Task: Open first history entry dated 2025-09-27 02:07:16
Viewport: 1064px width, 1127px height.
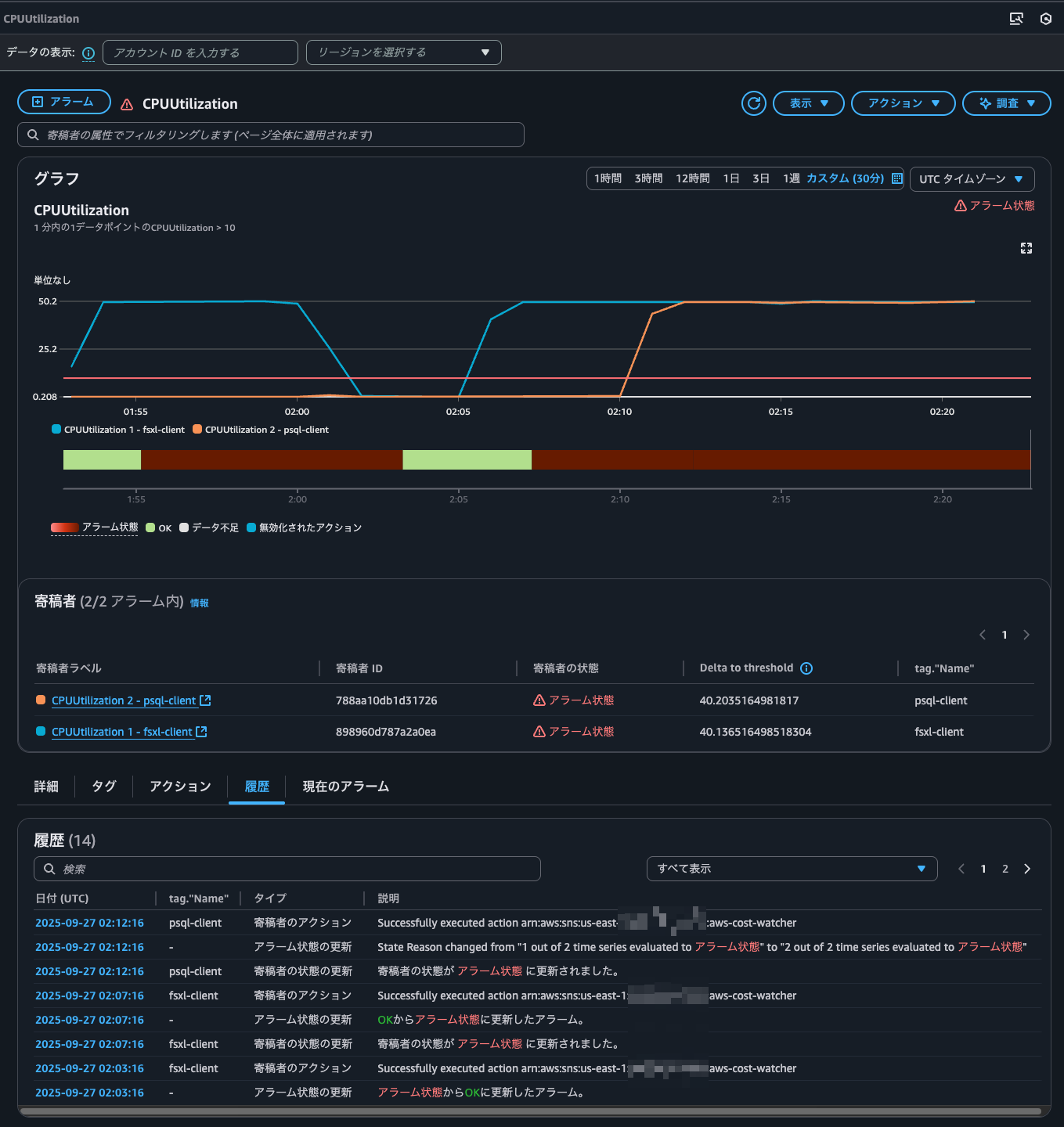Action: point(89,996)
